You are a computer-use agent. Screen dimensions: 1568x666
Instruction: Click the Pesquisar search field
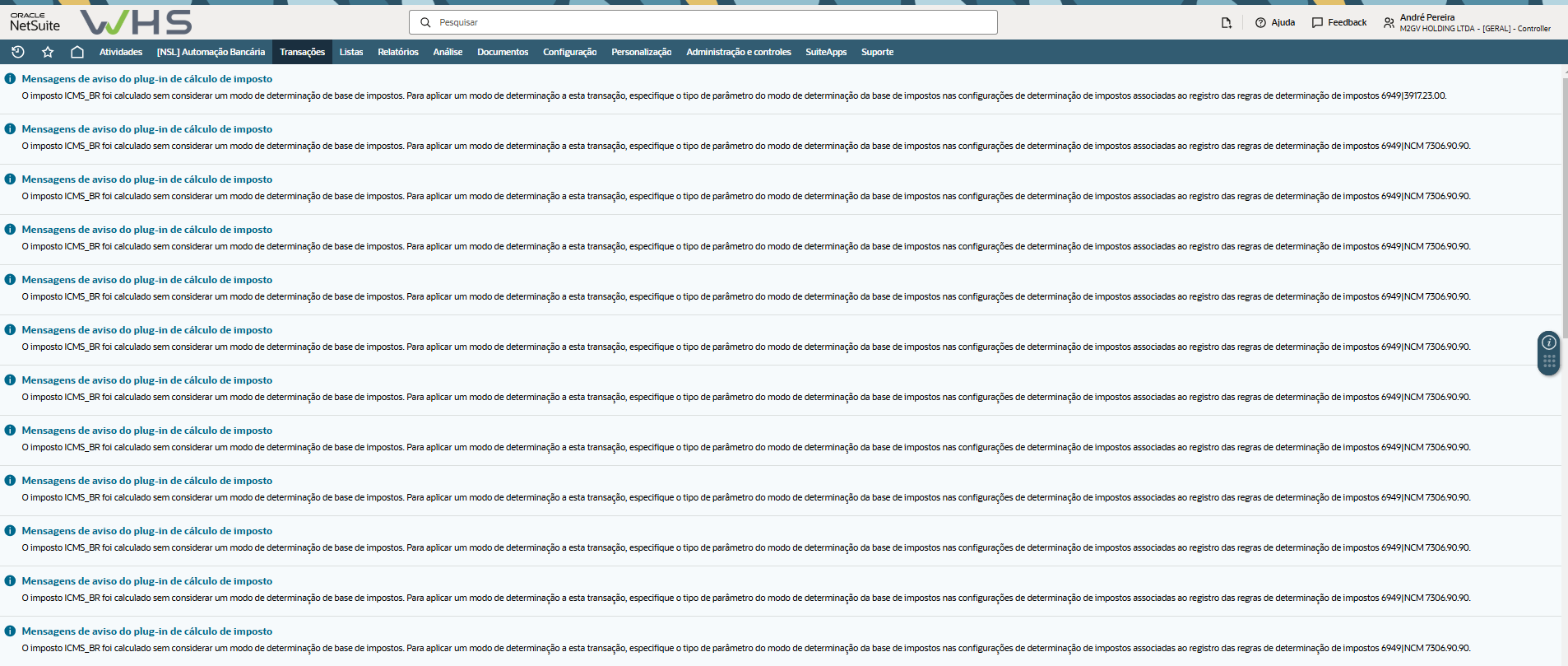[703, 22]
